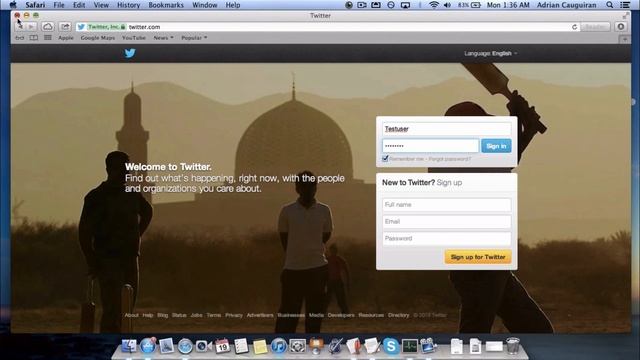
Task: Open the Window menu
Action: coord(204,5)
